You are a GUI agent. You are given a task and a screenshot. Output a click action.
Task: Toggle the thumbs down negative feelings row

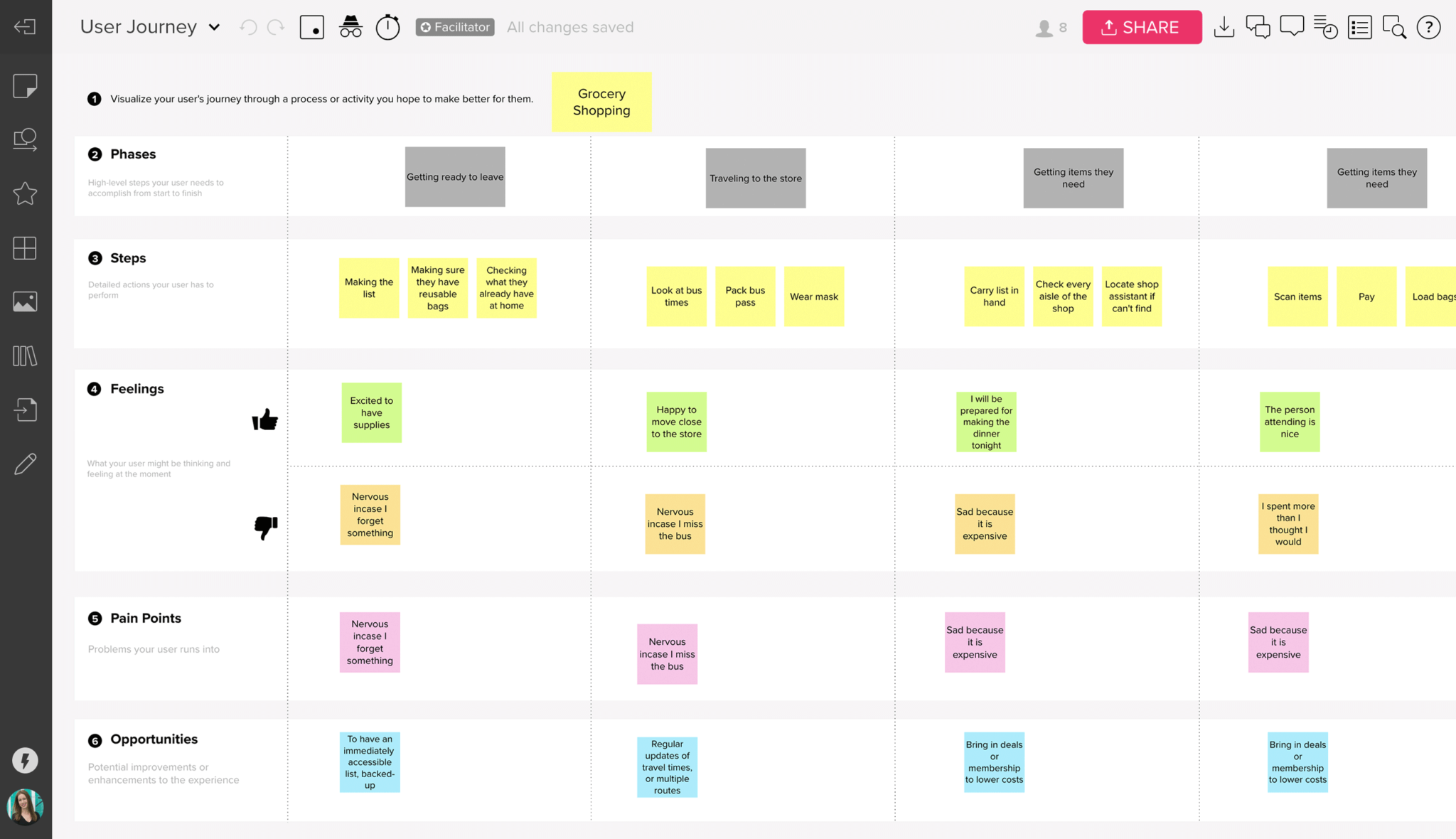tap(265, 525)
